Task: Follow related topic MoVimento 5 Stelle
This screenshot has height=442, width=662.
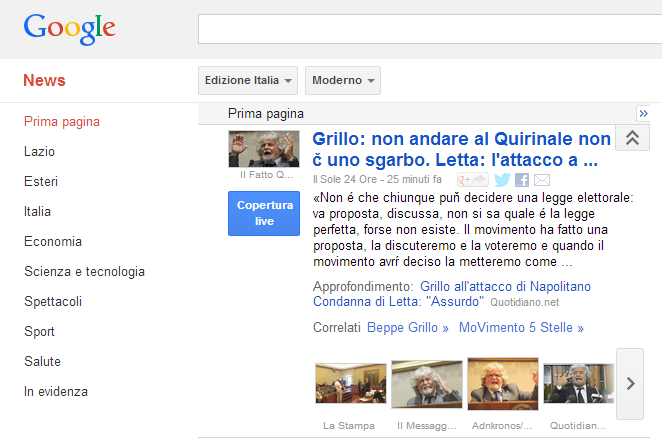Action: 521,328
